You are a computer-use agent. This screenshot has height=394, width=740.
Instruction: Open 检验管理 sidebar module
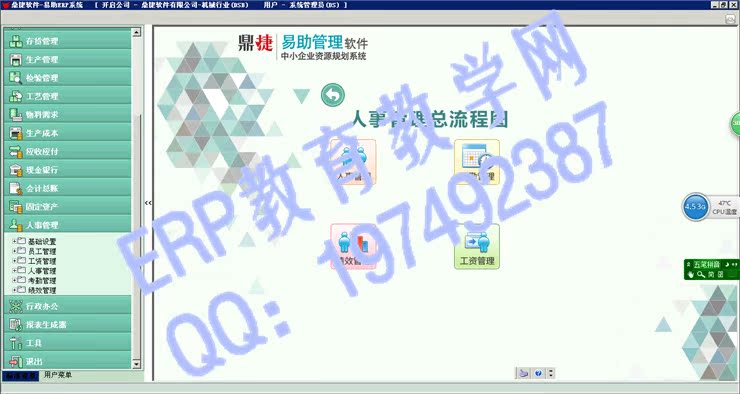pos(67,78)
